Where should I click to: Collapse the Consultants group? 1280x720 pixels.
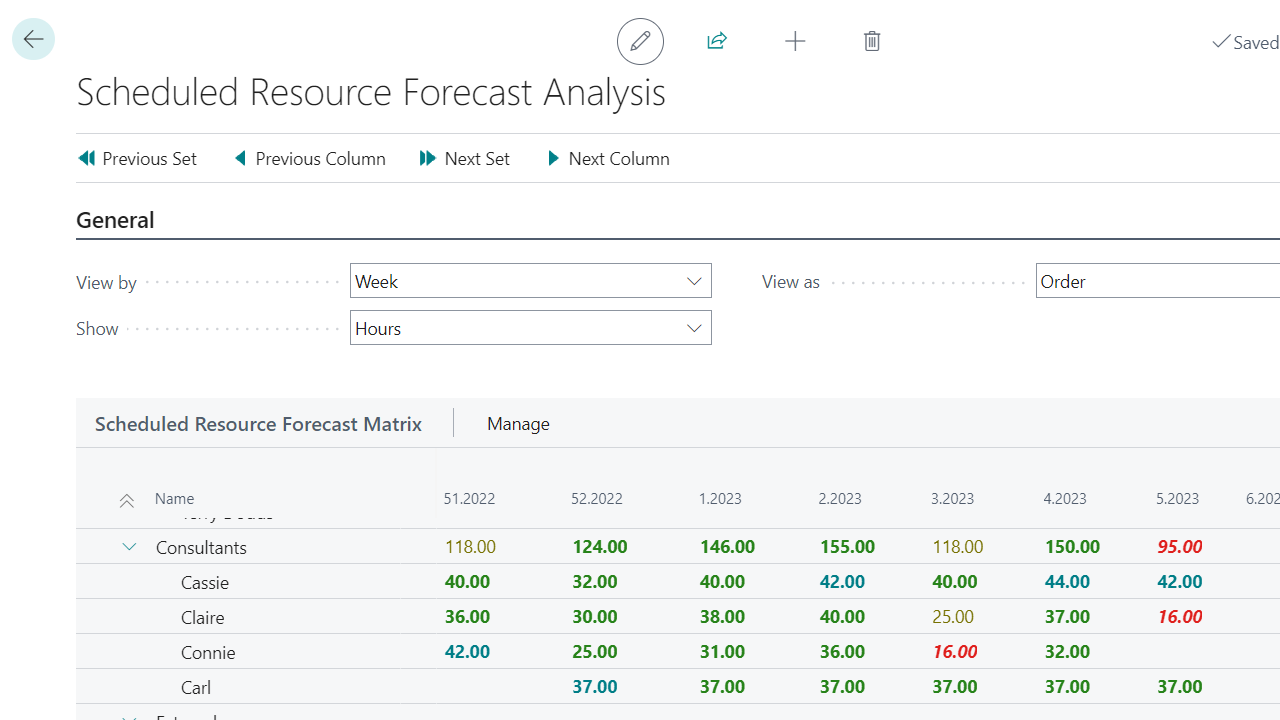click(129, 547)
